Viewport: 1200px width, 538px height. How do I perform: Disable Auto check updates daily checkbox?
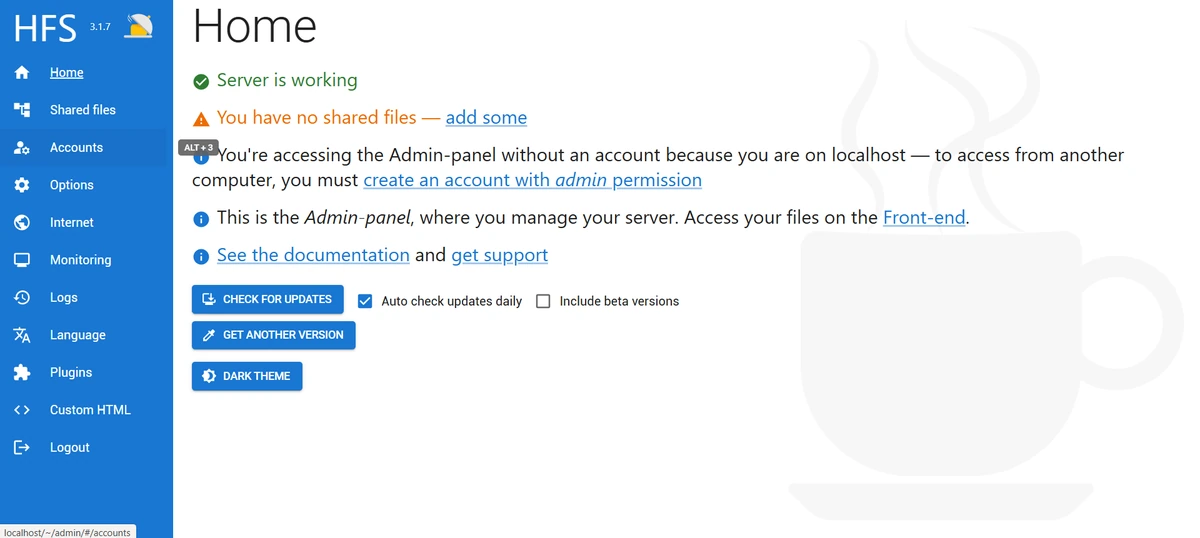tap(365, 301)
